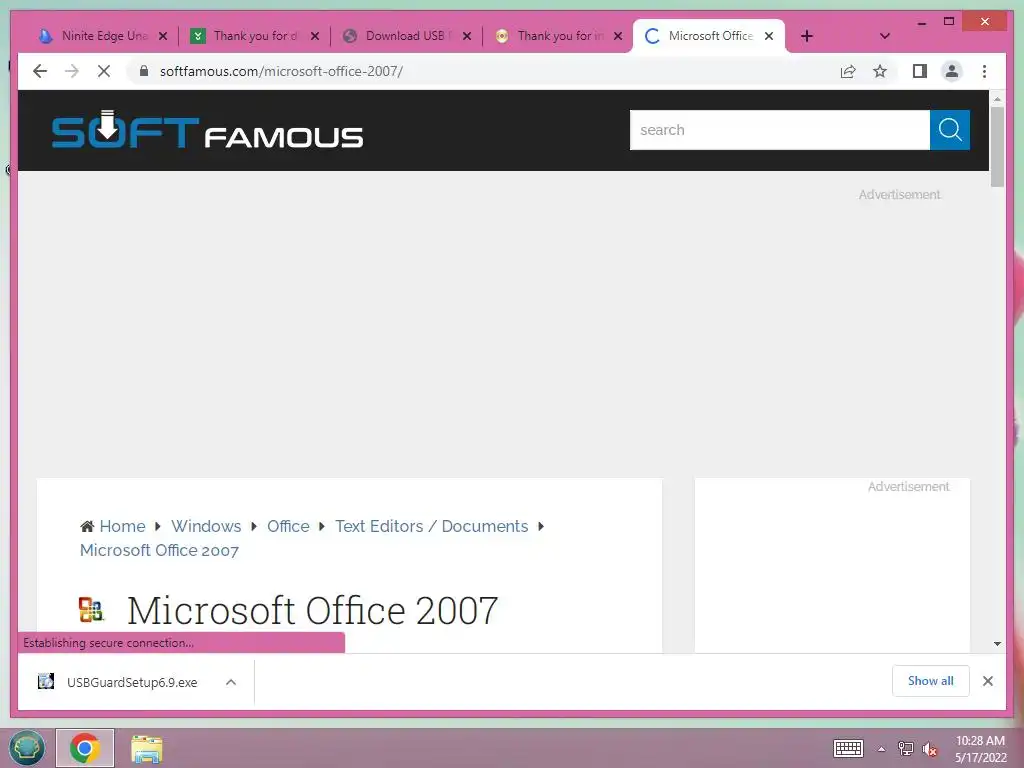
Task: Open the Office breadcrumb link
Action: pyautogui.click(x=288, y=526)
